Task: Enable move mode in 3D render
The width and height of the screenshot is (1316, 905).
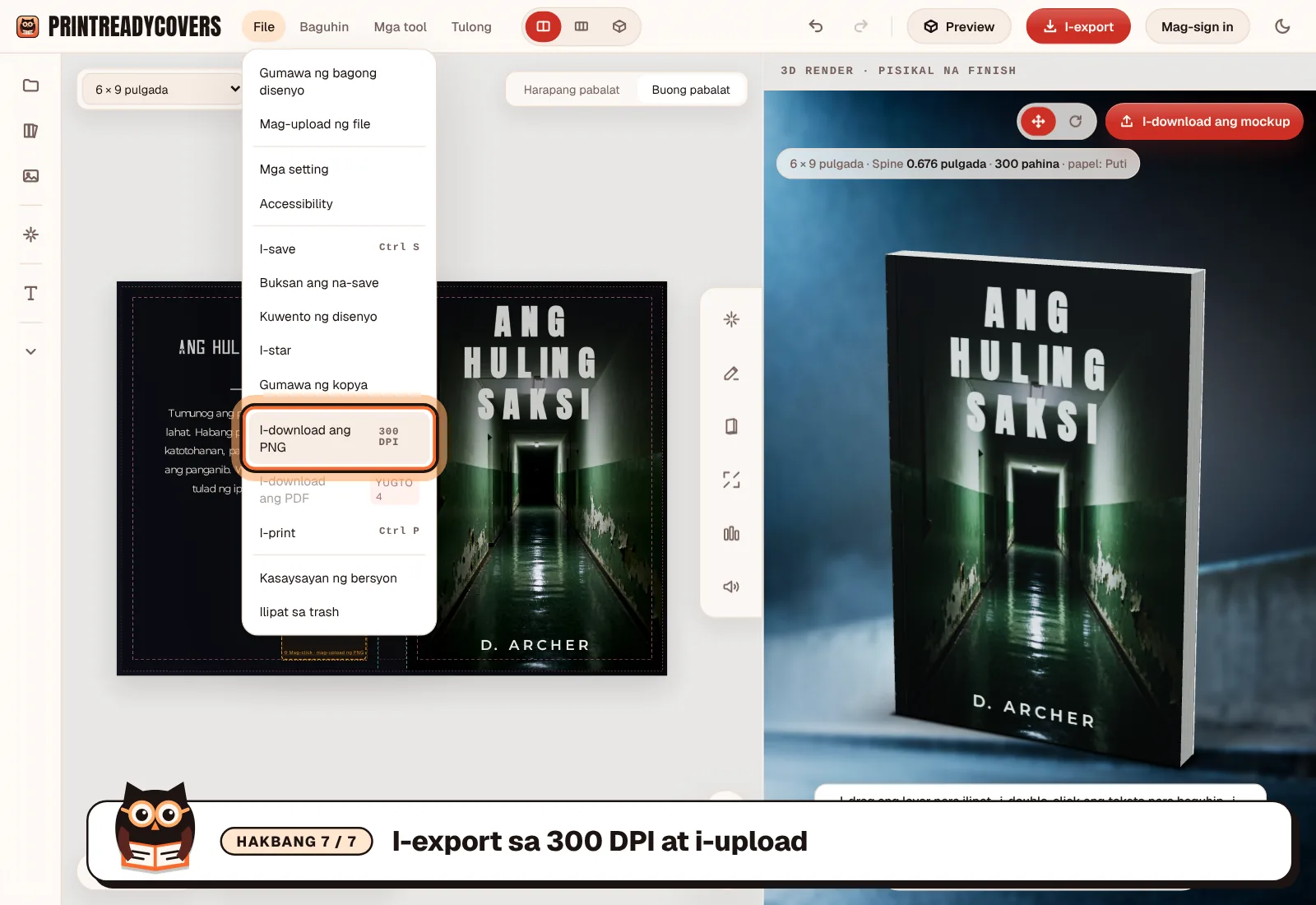Action: [1038, 122]
